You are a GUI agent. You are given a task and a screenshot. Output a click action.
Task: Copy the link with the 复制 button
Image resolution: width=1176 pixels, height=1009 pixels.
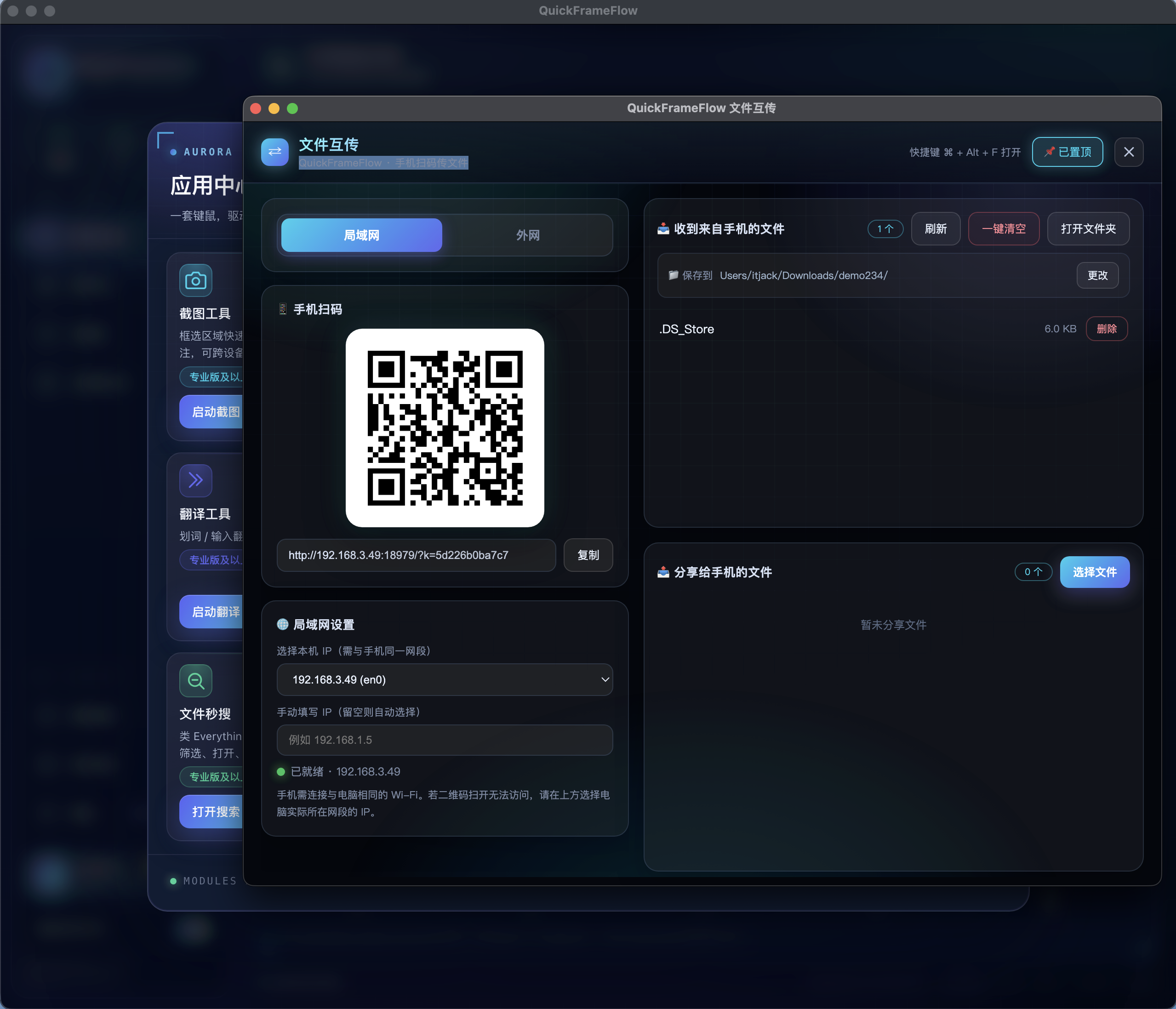(x=588, y=555)
